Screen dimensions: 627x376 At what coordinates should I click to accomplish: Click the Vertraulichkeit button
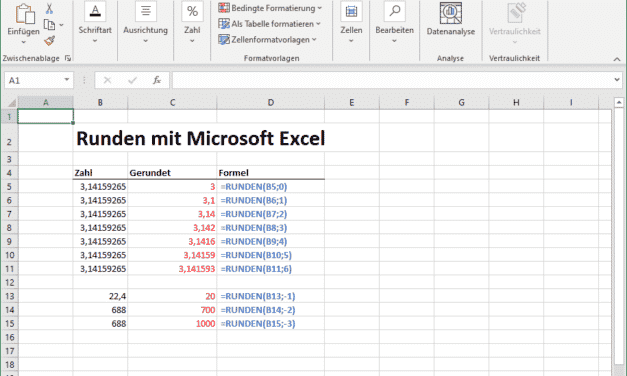(515, 23)
